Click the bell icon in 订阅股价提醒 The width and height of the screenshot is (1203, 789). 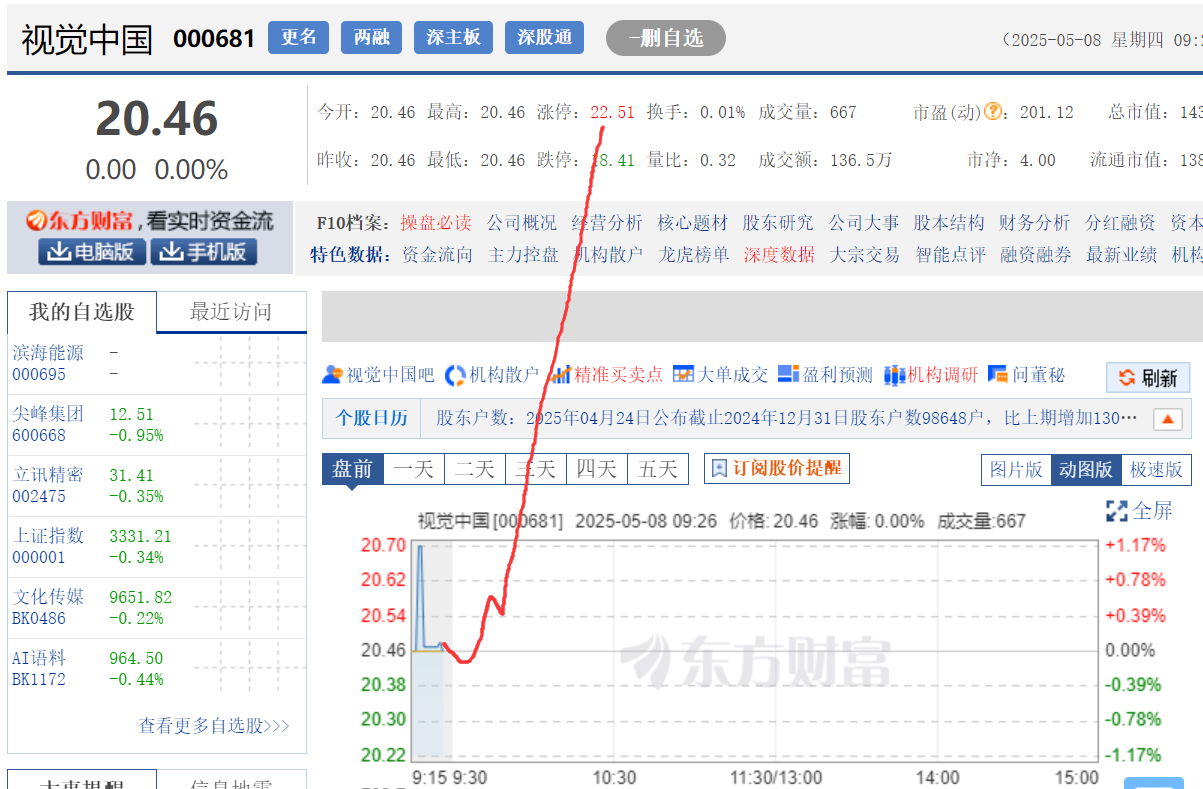[720, 468]
